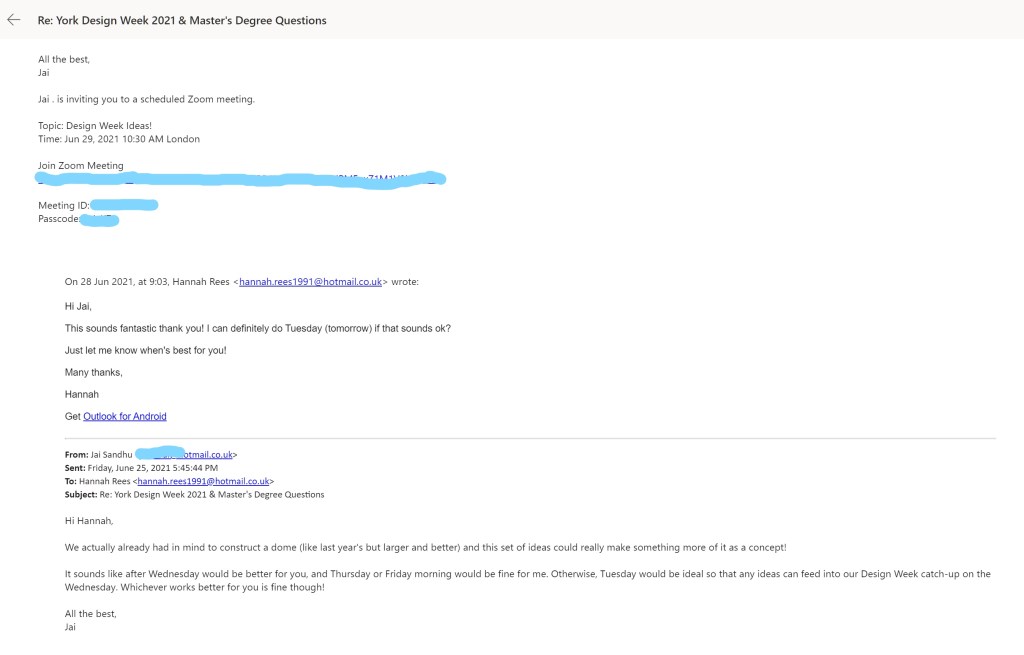Image resolution: width=1024 pixels, height=655 pixels.
Task: Click the redacted Passcode value
Action: pyautogui.click(x=99, y=219)
